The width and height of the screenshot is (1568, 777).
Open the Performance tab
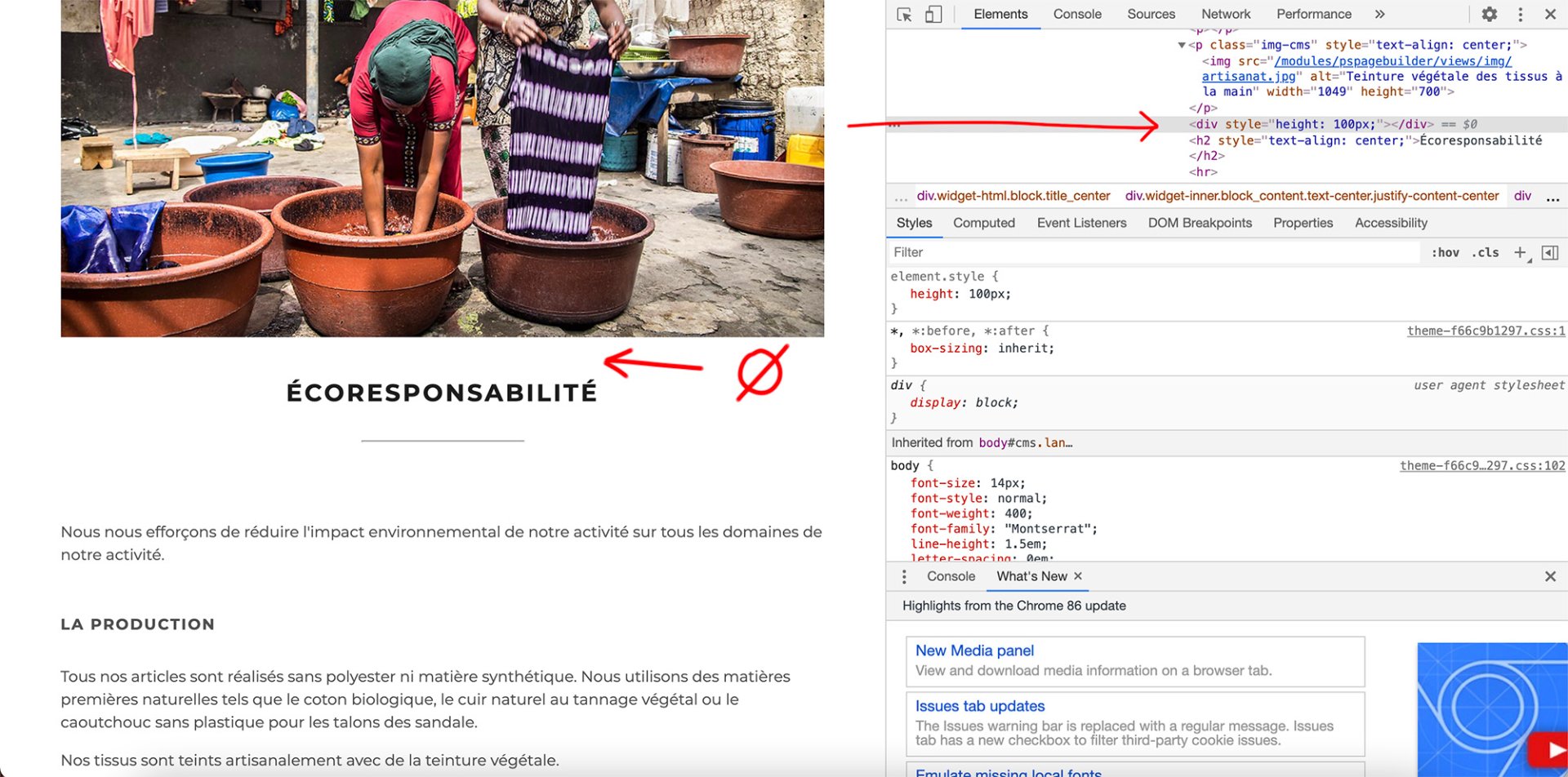(x=1313, y=14)
